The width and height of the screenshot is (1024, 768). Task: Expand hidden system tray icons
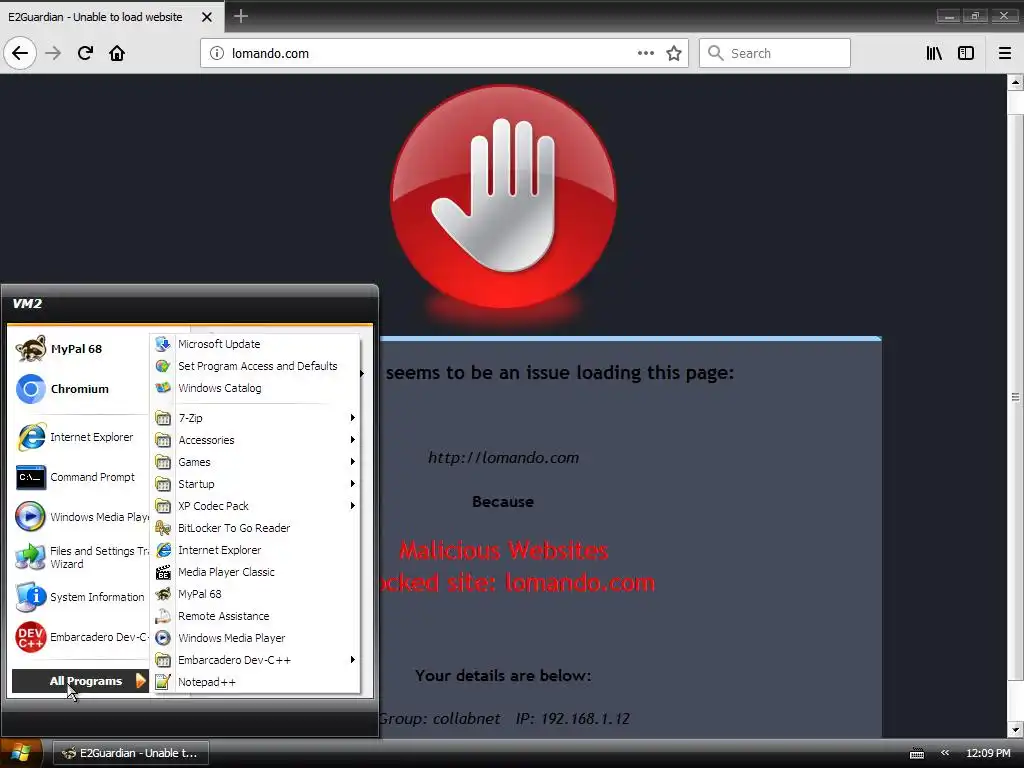click(944, 753)
